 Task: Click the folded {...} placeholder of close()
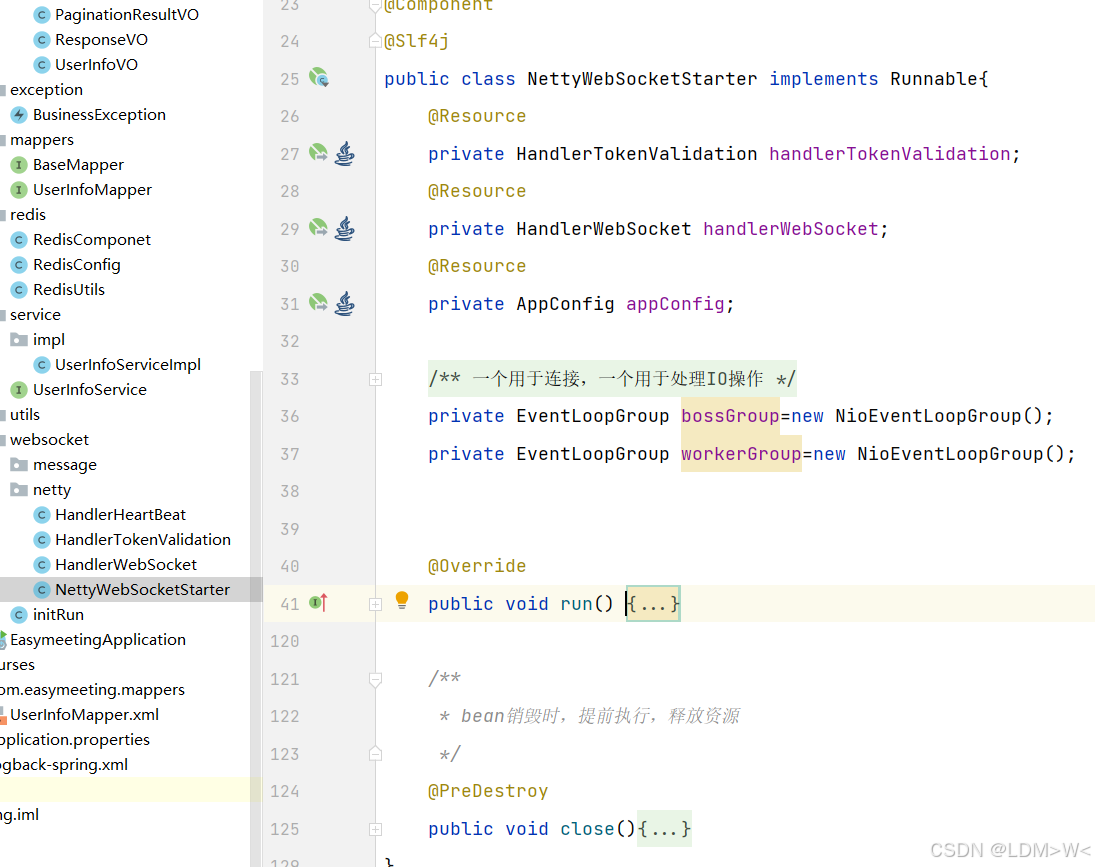tap(664, 829)
